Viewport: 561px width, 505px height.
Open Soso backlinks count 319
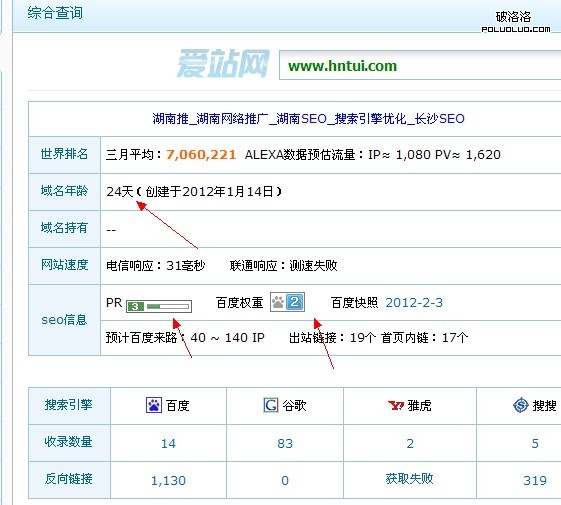(535, 480)
